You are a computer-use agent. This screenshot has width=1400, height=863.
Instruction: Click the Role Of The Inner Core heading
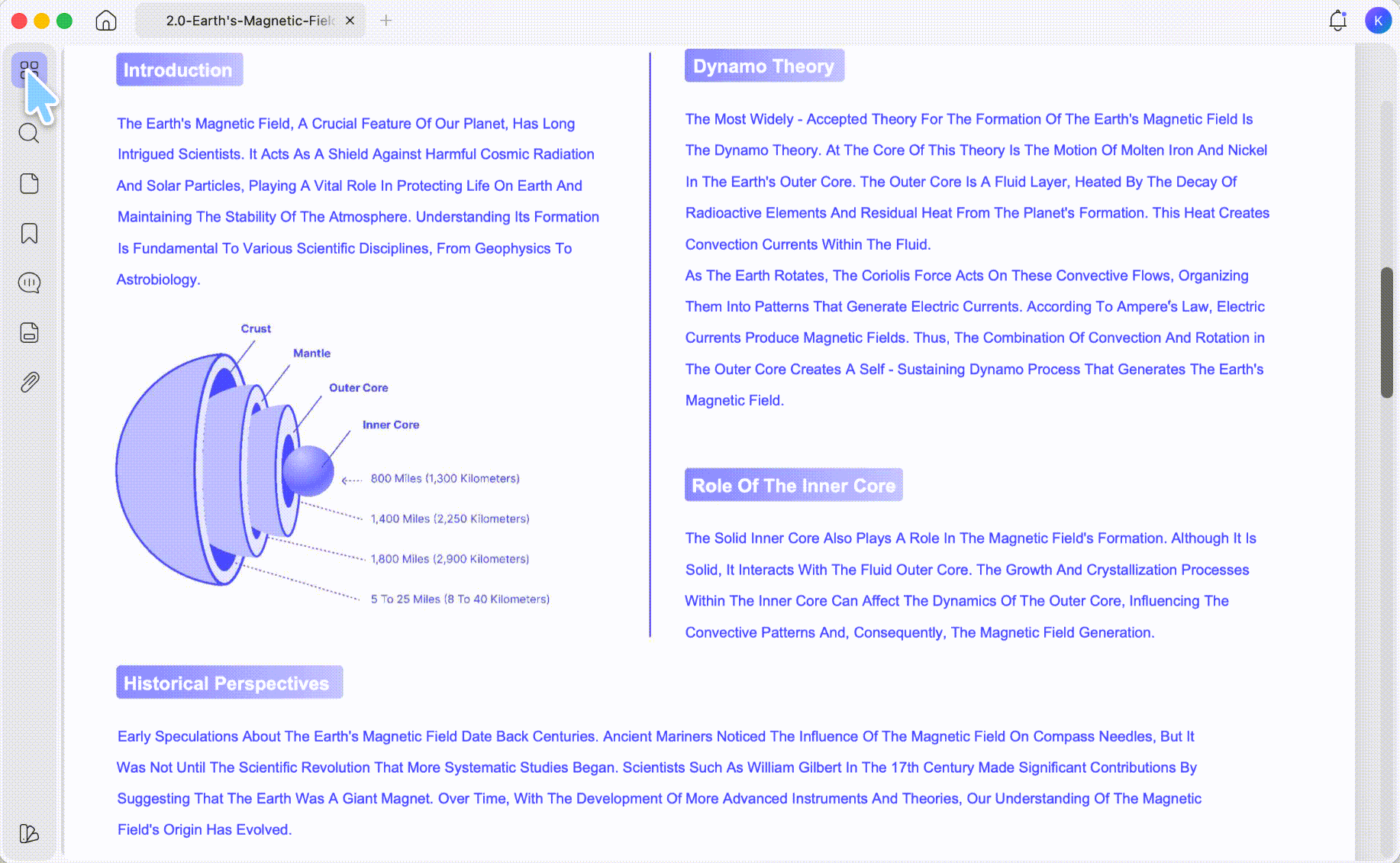click(793, 485)
